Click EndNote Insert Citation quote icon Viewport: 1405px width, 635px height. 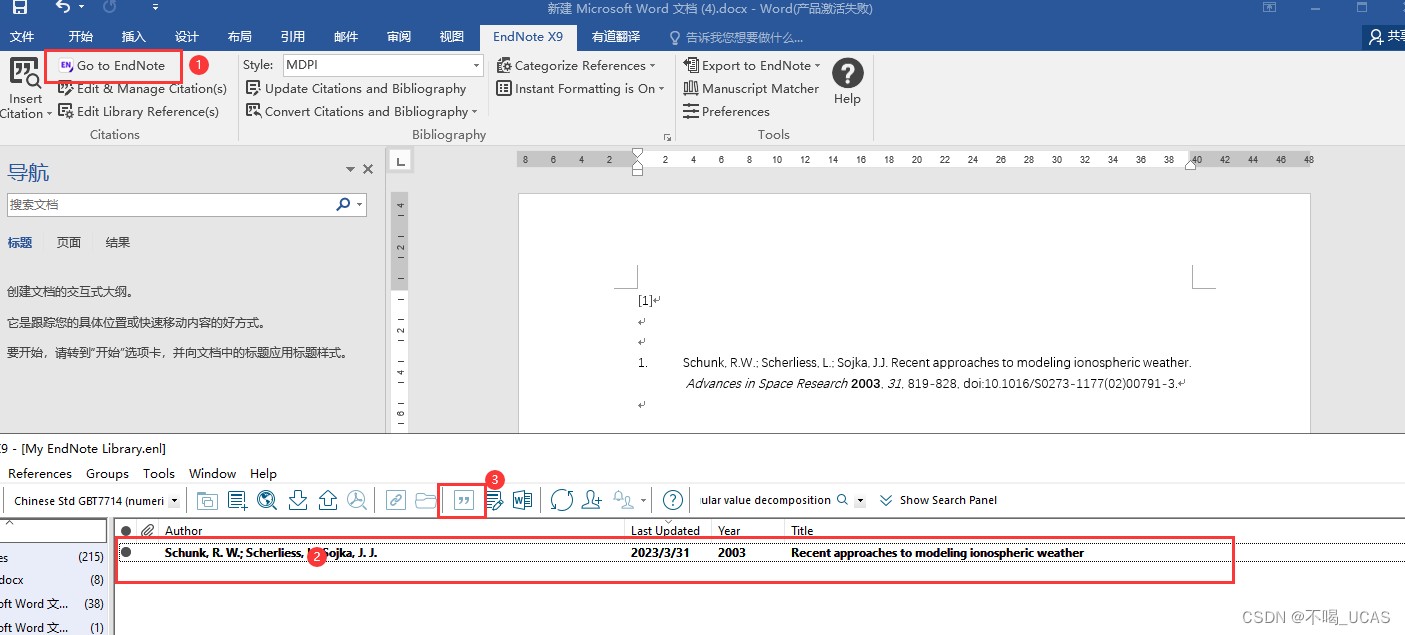[463, 501]
